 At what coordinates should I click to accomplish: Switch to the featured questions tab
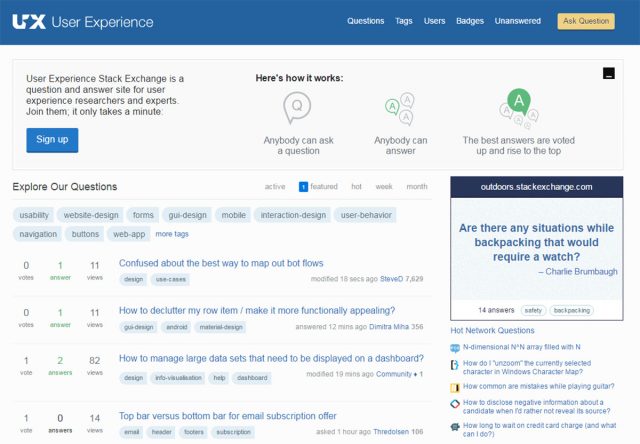(x=318, y=187)
